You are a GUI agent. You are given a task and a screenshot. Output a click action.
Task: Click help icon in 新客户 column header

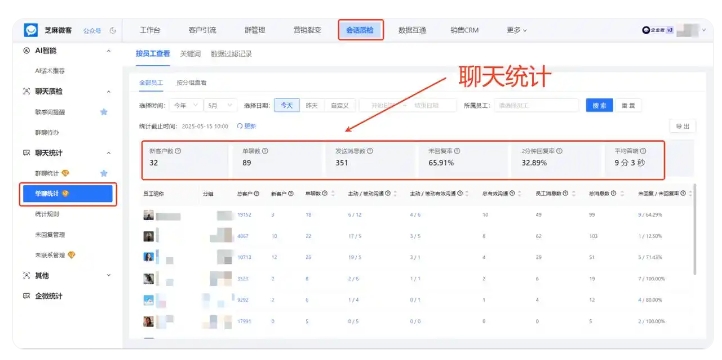click(291, 194)
